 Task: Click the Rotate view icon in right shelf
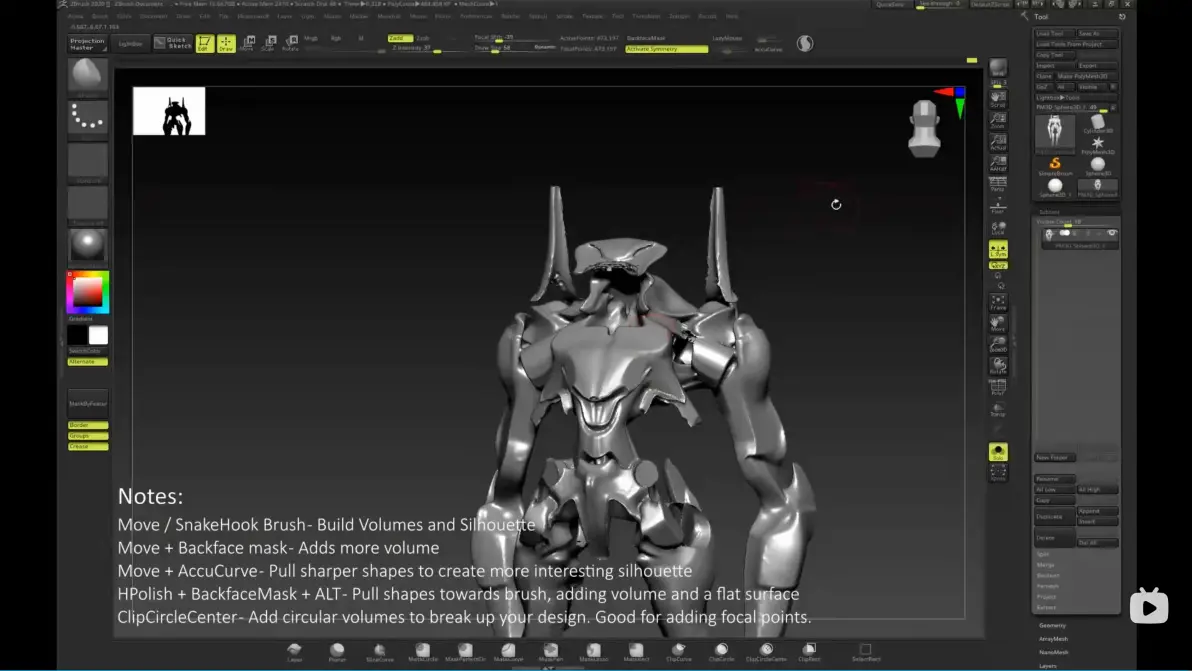point(998,366)
